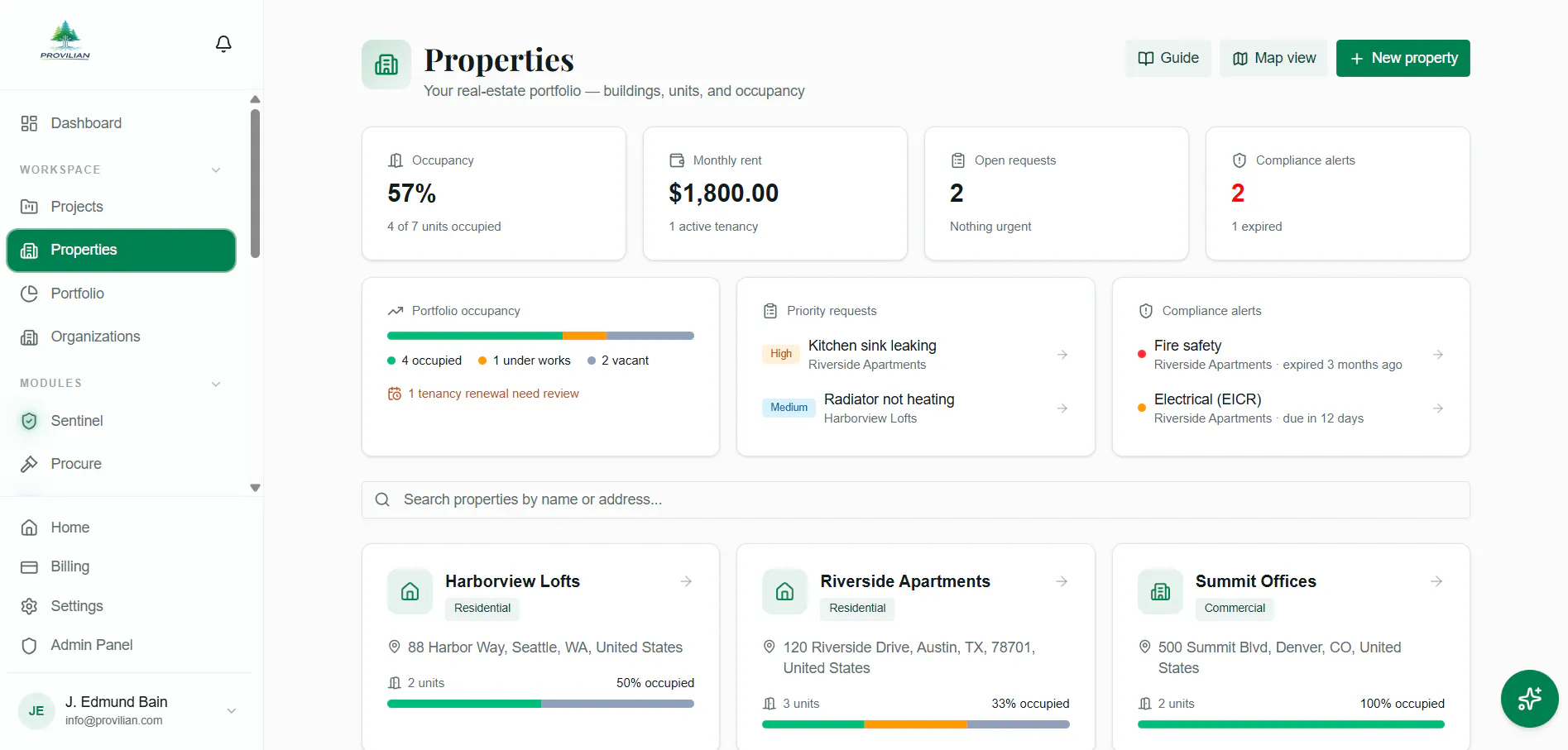The height and width of the screenshot is (750, 1568).
Task: Click the Commercial tag on Summit Offices
Action: [1235, 609]
